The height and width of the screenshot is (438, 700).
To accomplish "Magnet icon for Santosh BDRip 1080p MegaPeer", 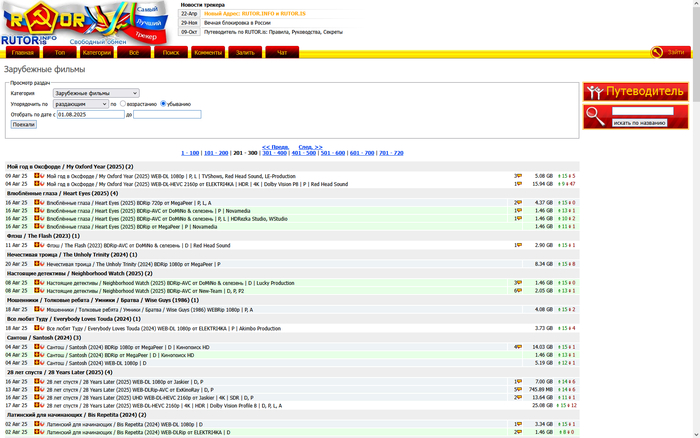I will (42, 347).
